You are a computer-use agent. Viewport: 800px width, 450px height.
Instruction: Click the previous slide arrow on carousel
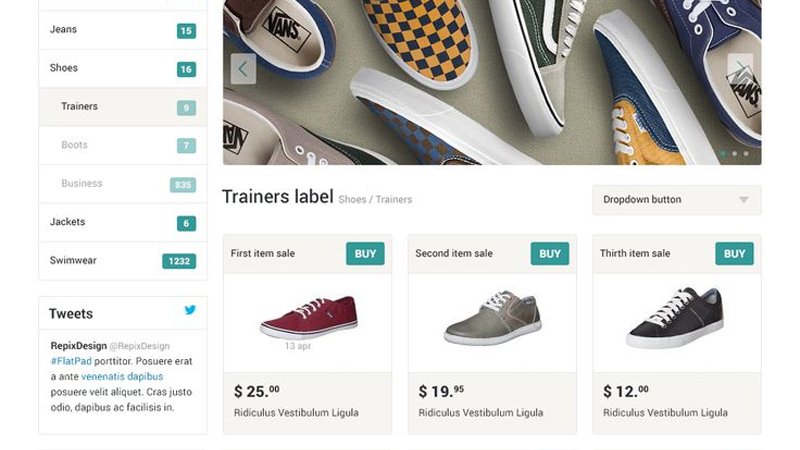pos(243,69)
